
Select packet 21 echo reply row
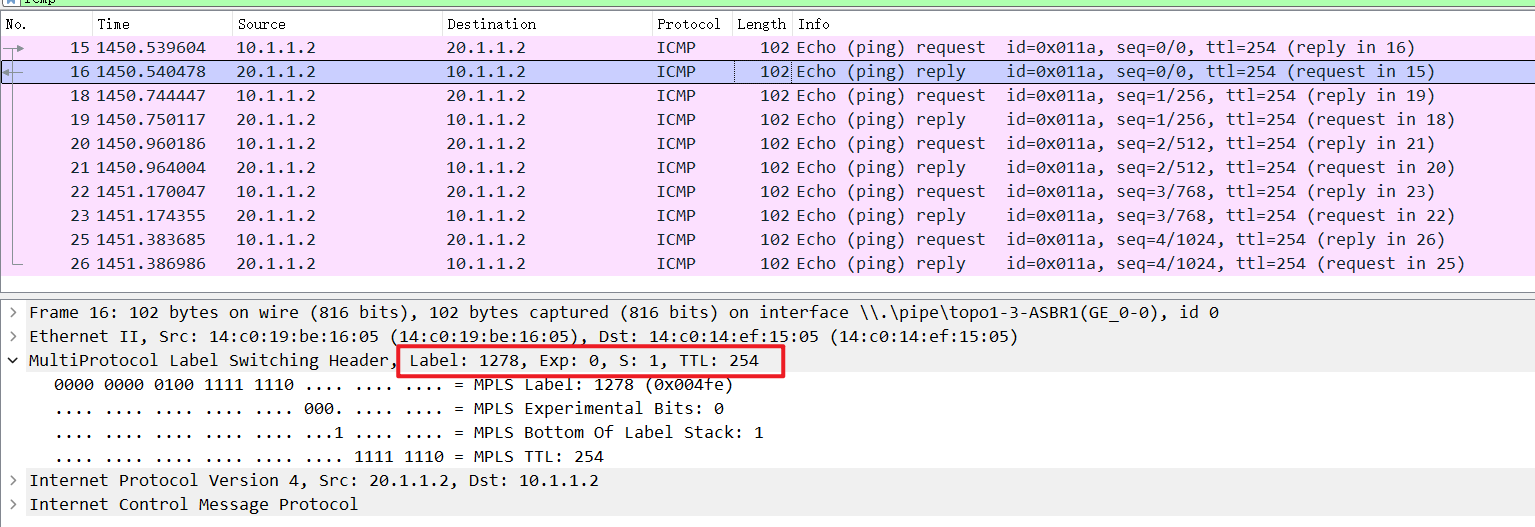[x=700, y=168]
